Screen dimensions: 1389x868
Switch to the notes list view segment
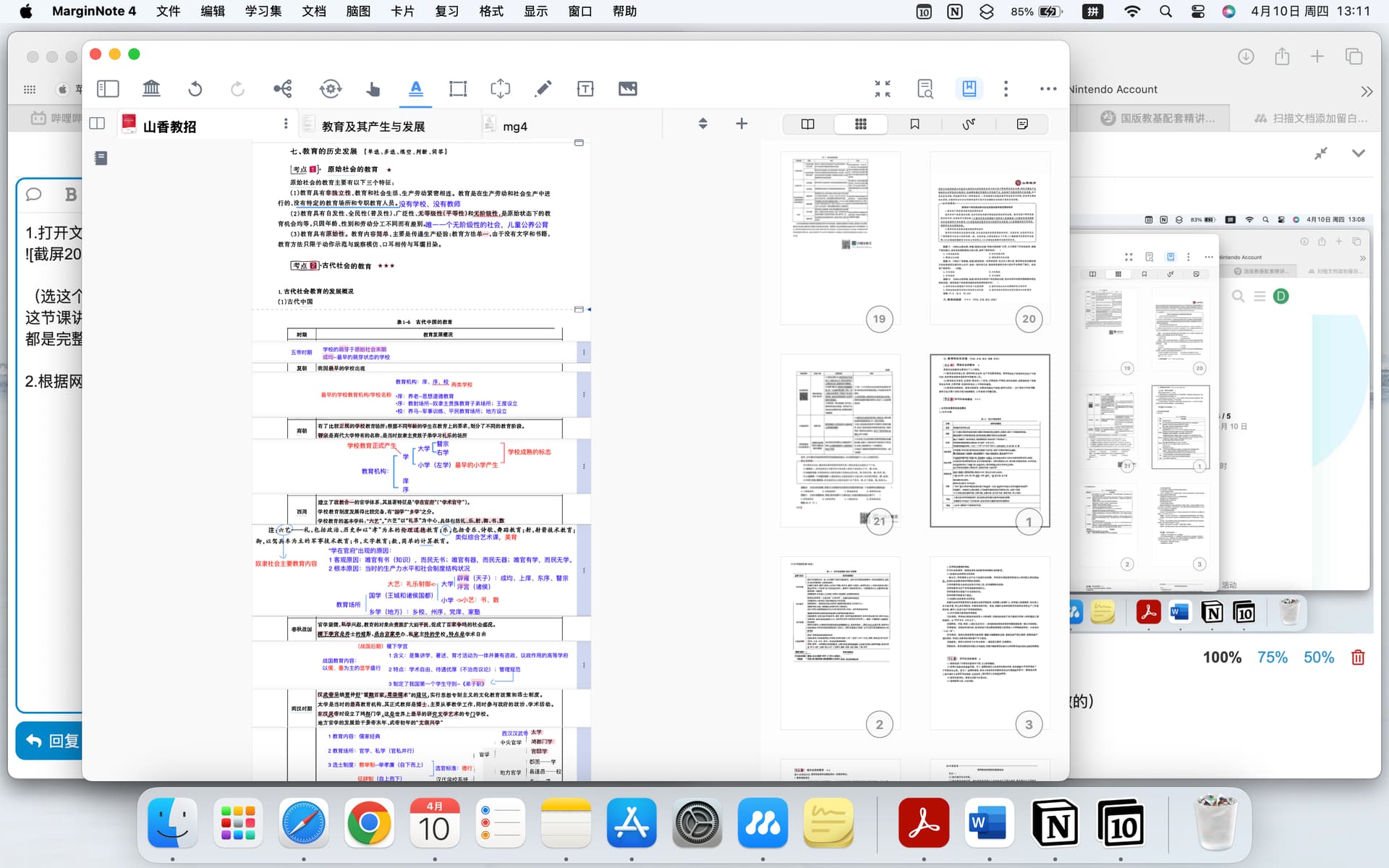pyautogui.click(x=1022, y=124)
